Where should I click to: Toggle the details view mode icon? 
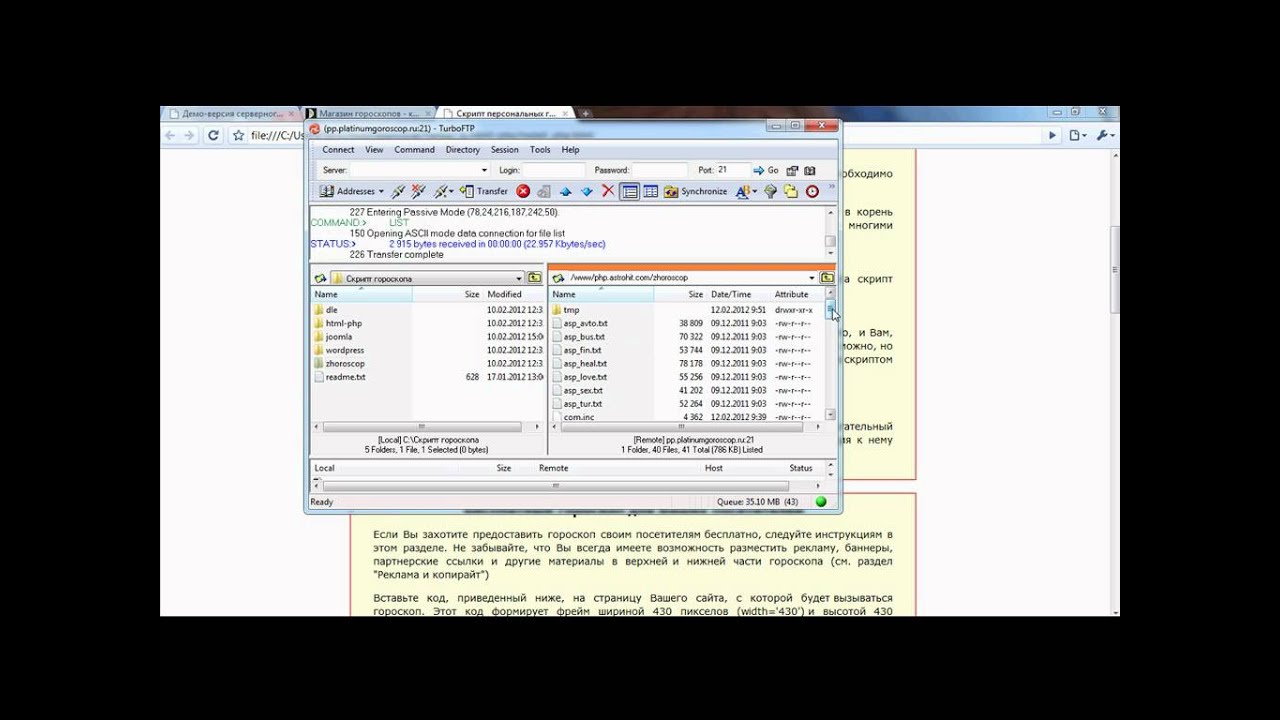point(650,191)
